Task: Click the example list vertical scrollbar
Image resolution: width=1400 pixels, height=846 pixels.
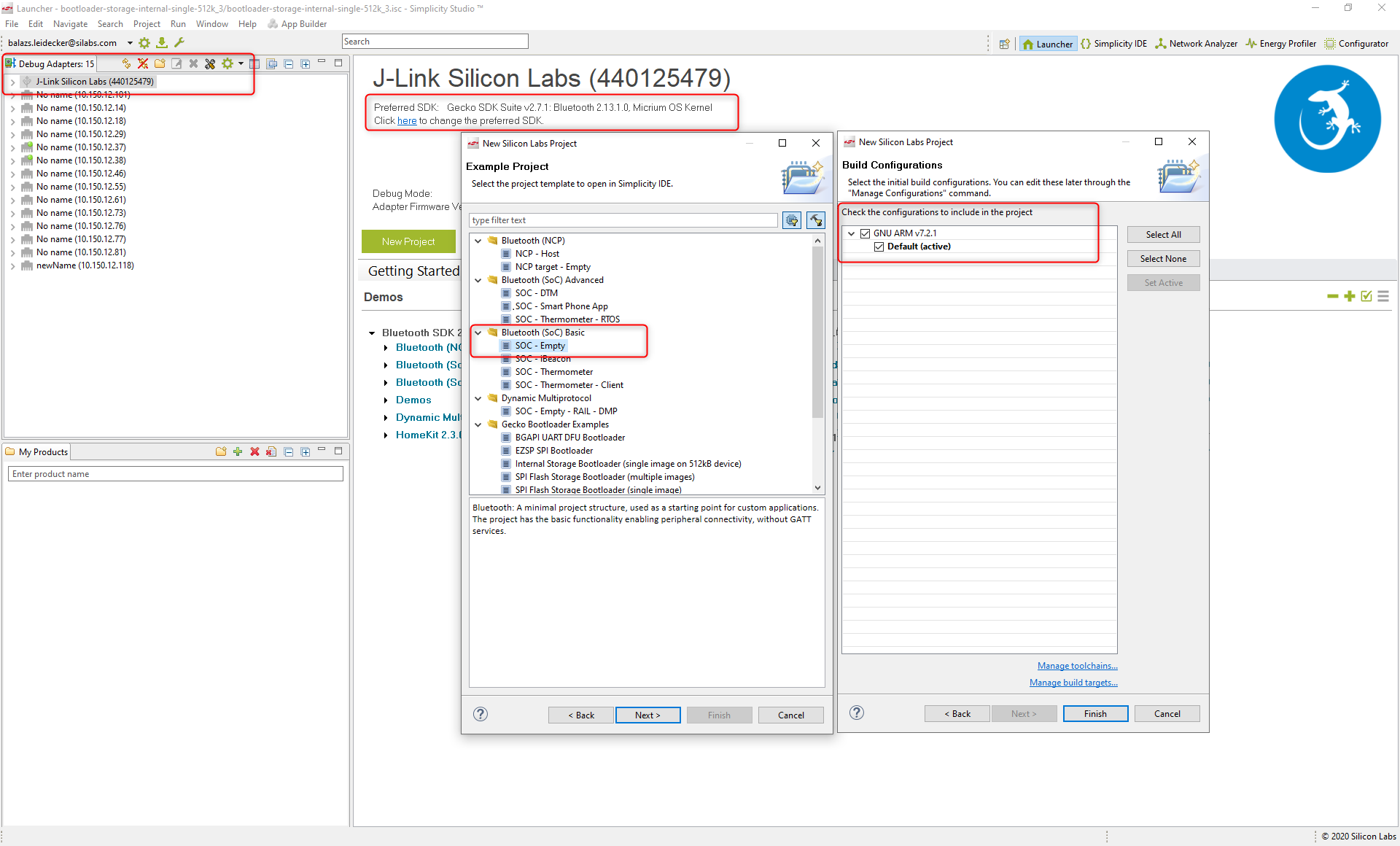Action: point(817,333)
